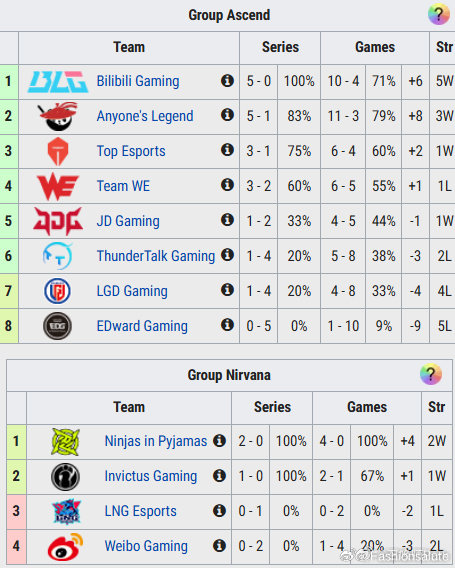Follow the Weibo Gaming link

click(146, 546)
